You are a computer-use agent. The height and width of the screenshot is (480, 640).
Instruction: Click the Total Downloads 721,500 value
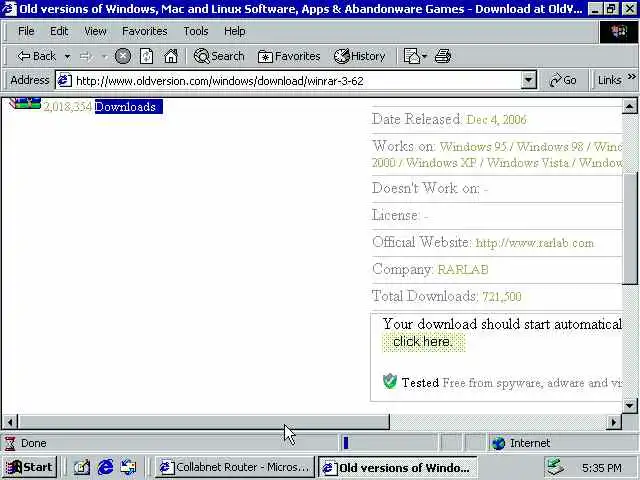coord(502,296)
